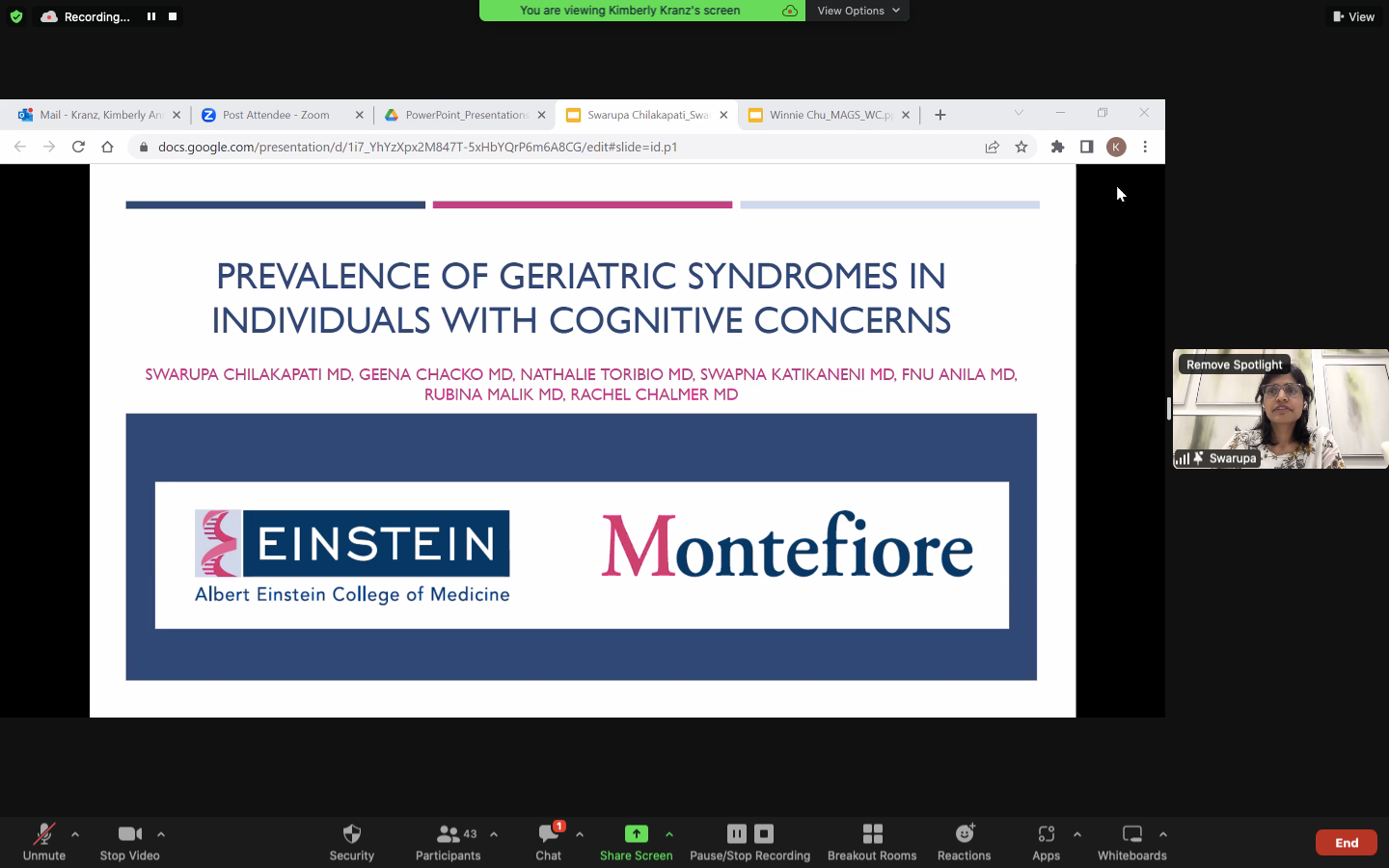1389x868 pixels.
Task: Stop the recording in the bottom toolbar
Action: coord(764,833)
